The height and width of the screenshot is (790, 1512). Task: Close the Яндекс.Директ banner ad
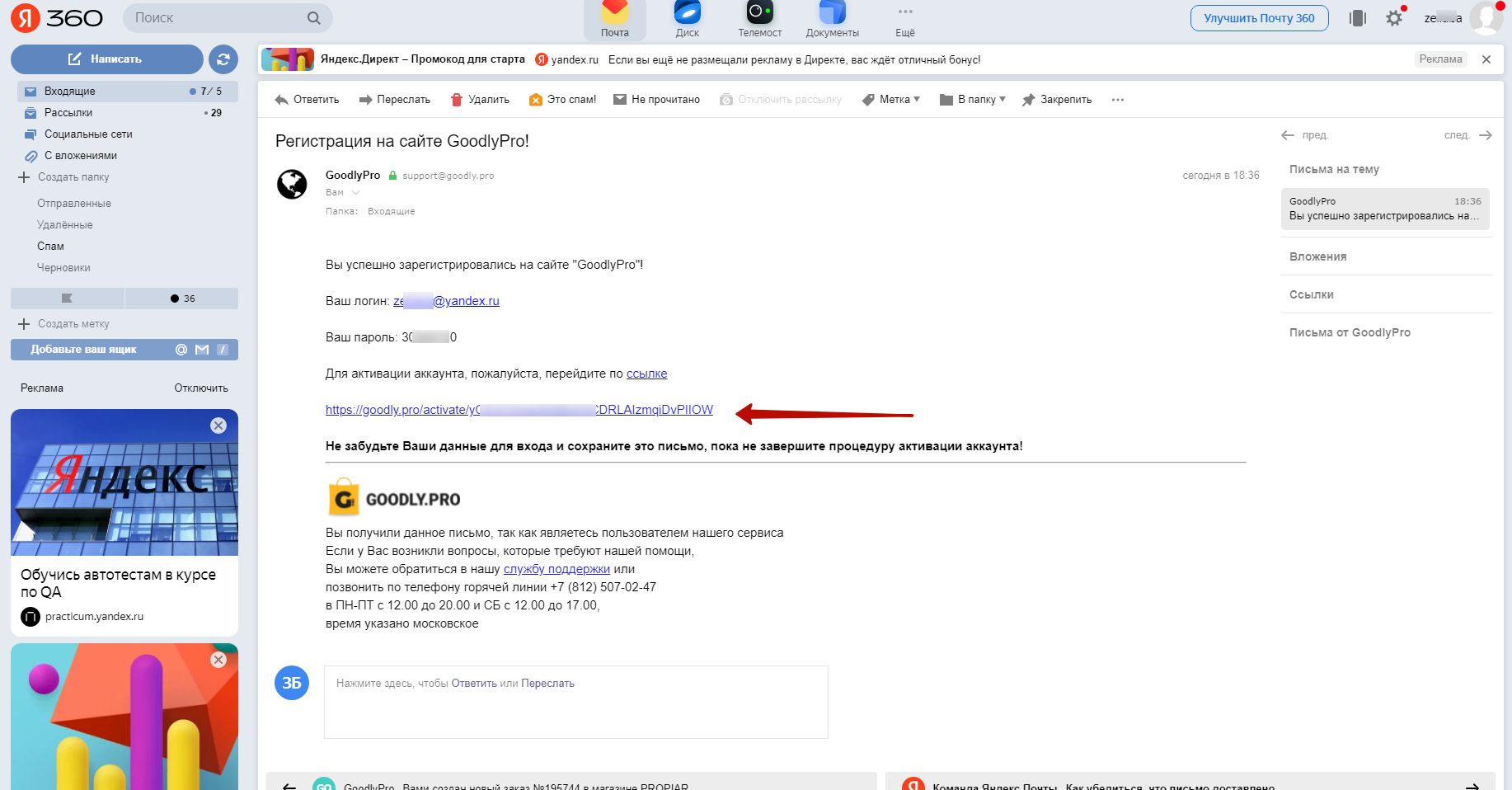coord(1486,59)
